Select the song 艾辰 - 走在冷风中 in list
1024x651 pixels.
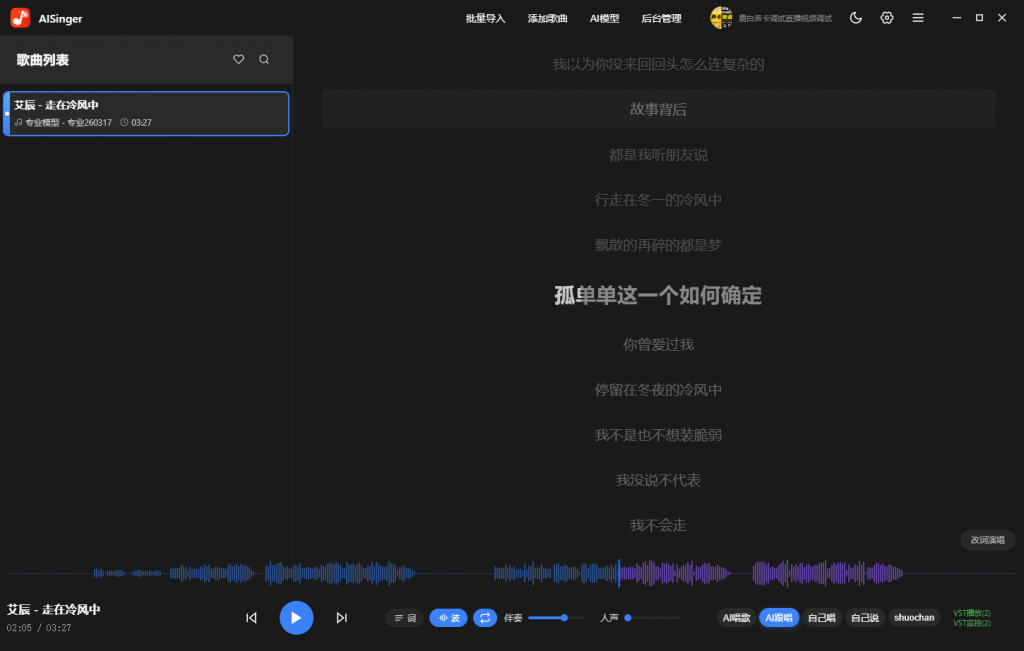tap(146, 113)
